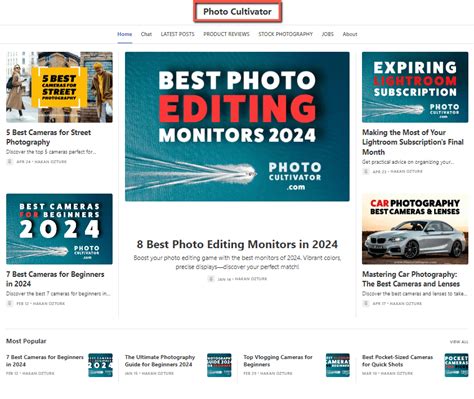
Task: Open the 8 Best Photo Editing Monitors in 2024 headline
Action: [237, 244]
